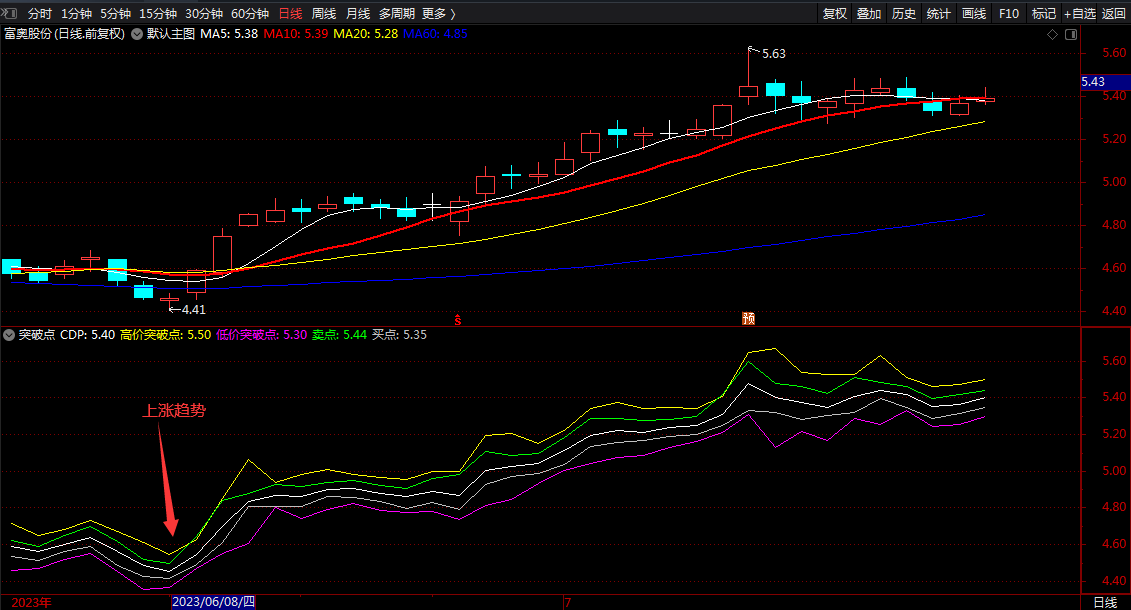Viewport: 1131px width, 610px height.
Task: Open the 历史 history button
Action: (x=904, y=14)
